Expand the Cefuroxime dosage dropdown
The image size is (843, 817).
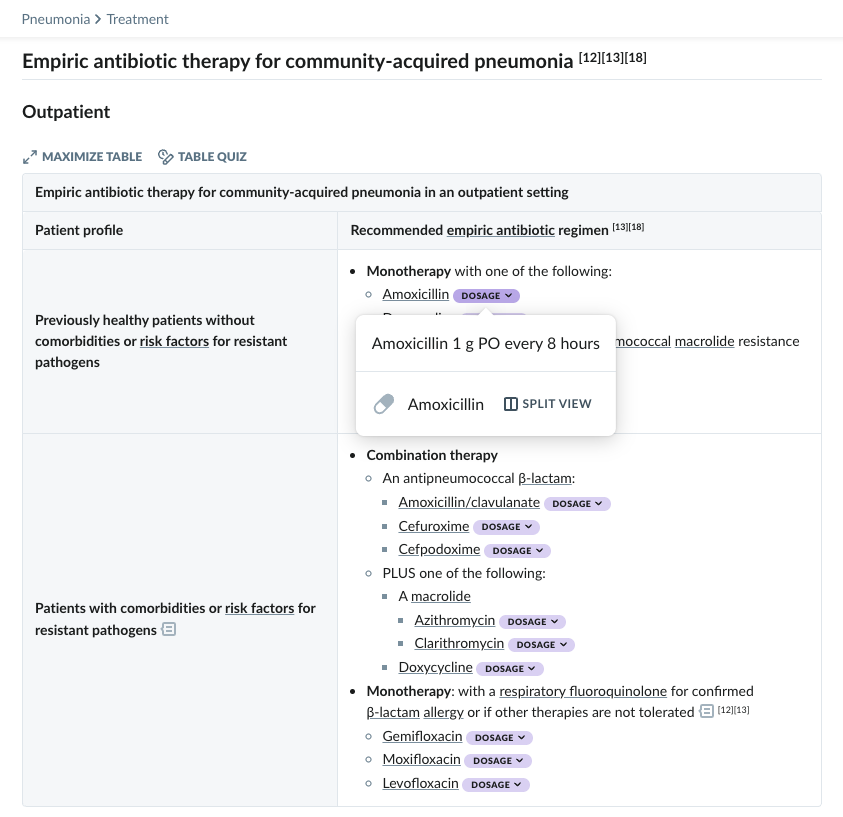506,527
